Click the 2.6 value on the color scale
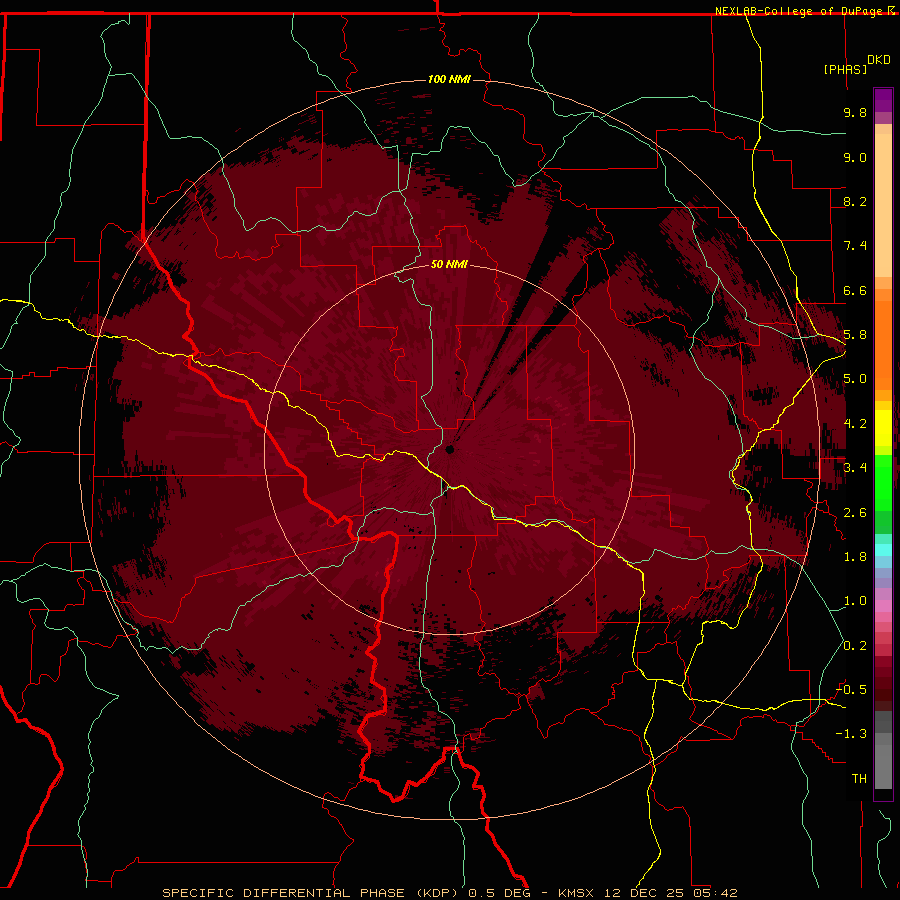This screenshot has width=900, height=900. click(855, 513)
